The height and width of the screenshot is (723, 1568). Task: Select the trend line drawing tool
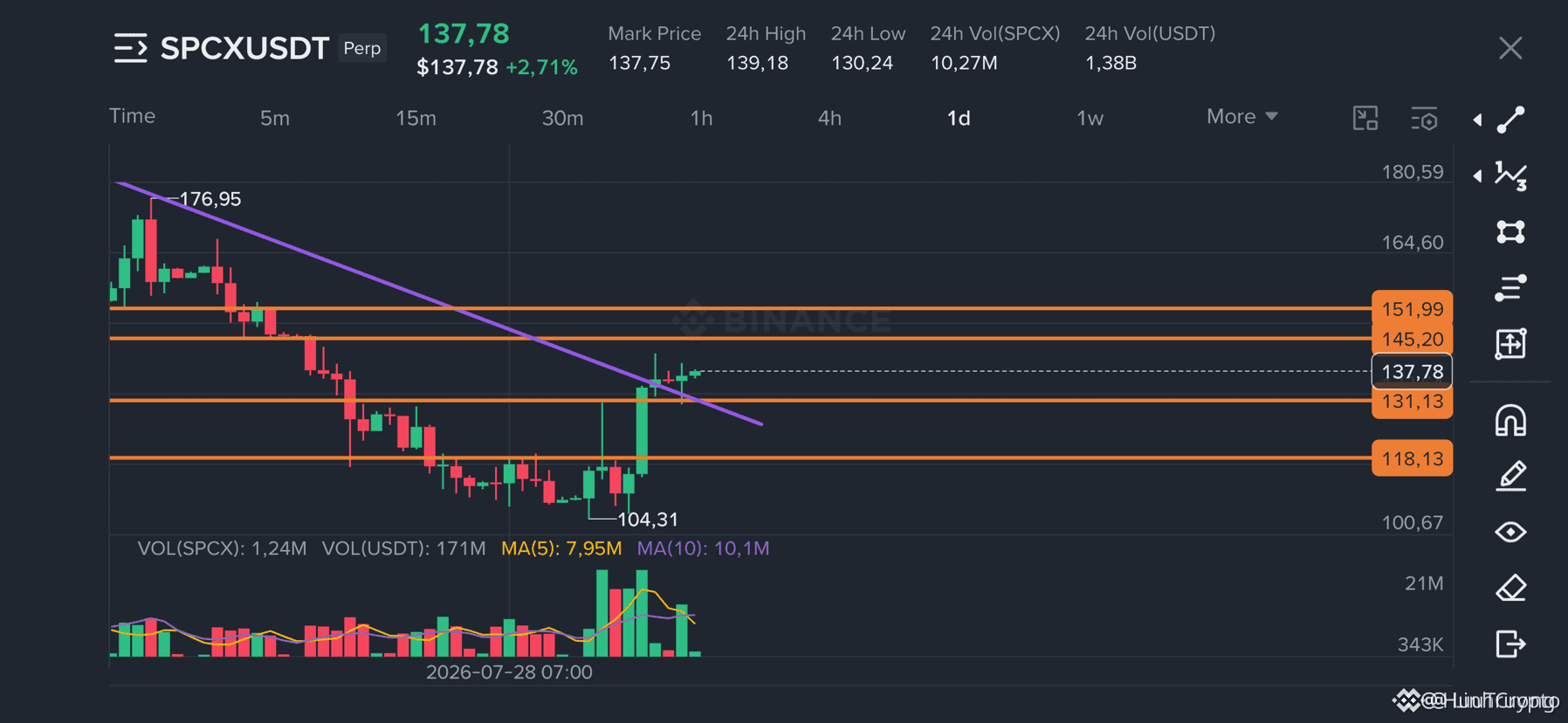pos(1510,120)
